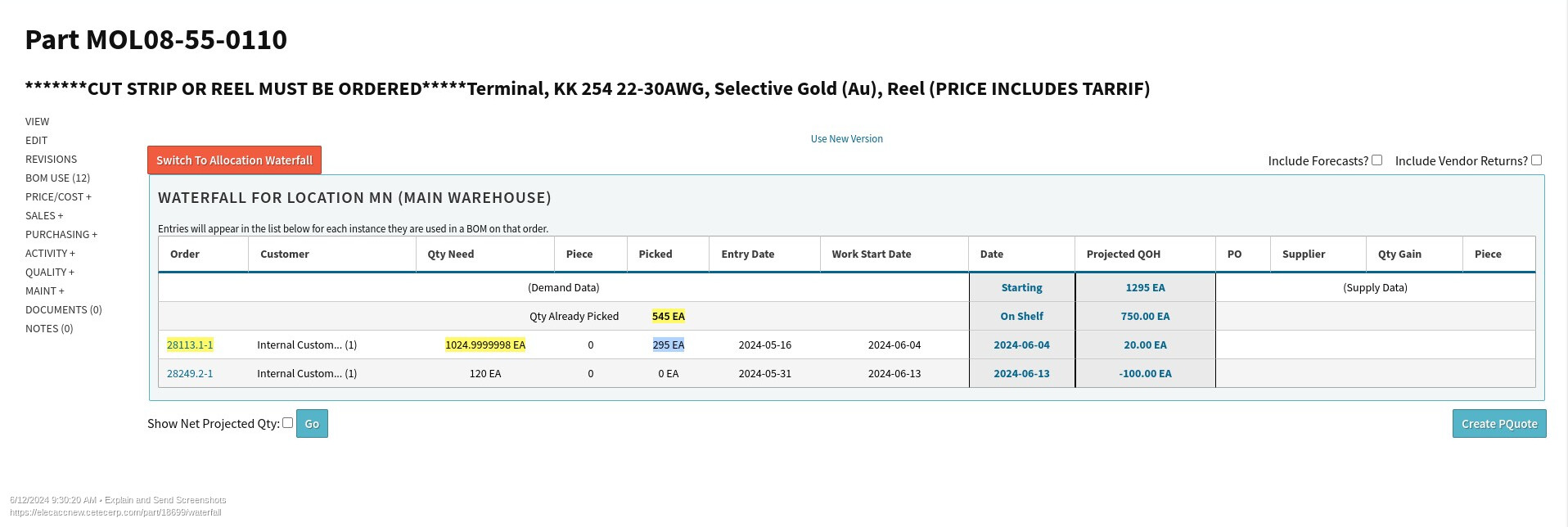This screenshot has width=1568, height=527.
Task: Open the BOM USE (12) page
Action: (x=57, y=178)
